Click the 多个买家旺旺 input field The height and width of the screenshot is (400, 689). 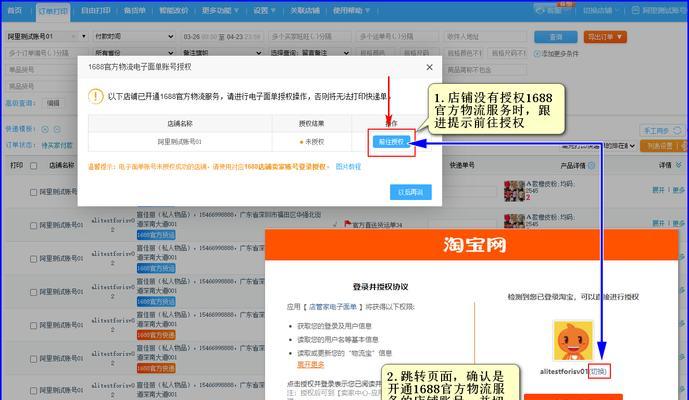tap(310, 36)
